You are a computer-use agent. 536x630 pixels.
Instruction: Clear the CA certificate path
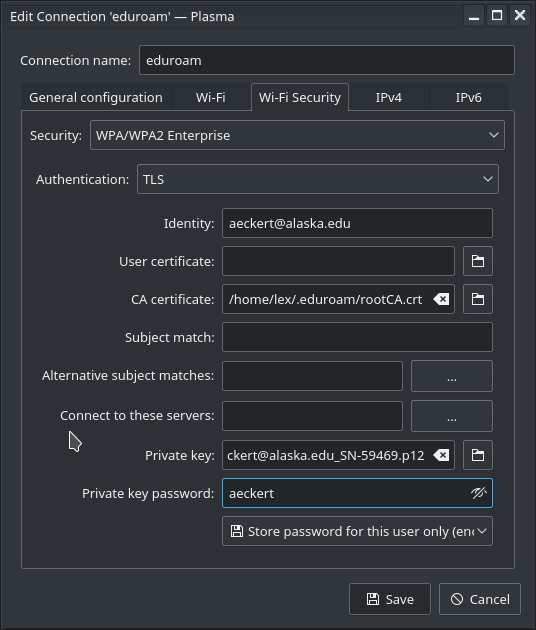point(441,299)
